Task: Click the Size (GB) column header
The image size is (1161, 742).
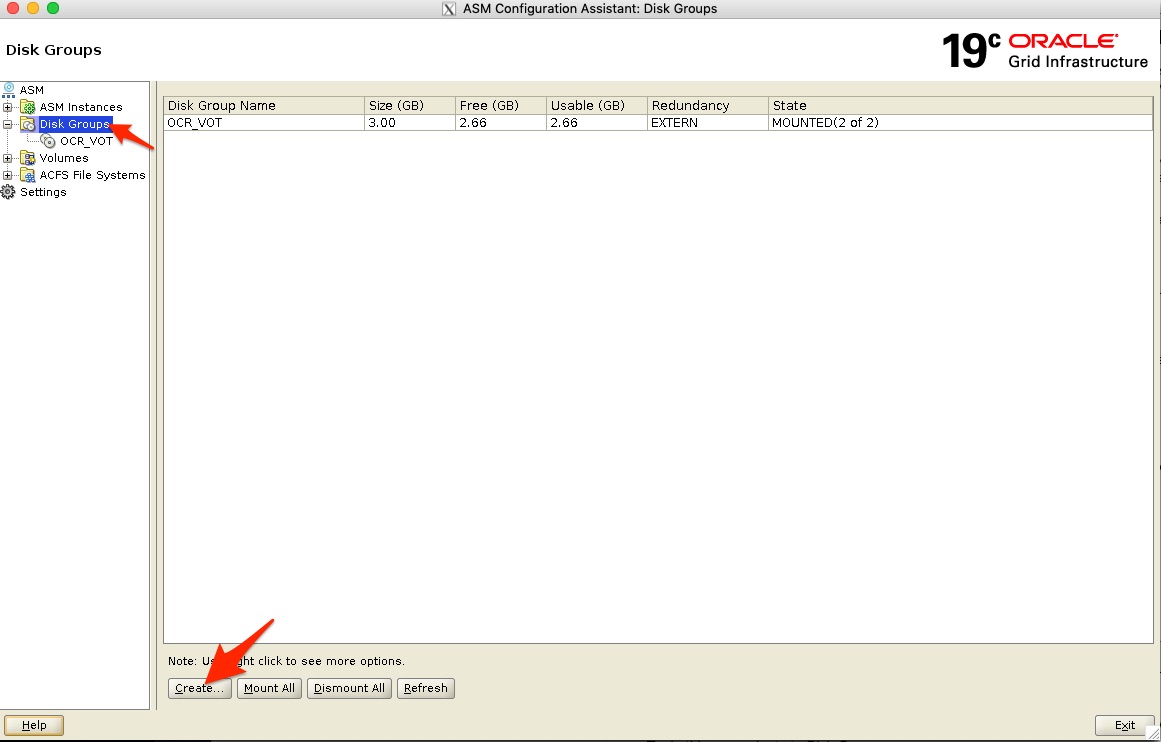Action: 410,105
